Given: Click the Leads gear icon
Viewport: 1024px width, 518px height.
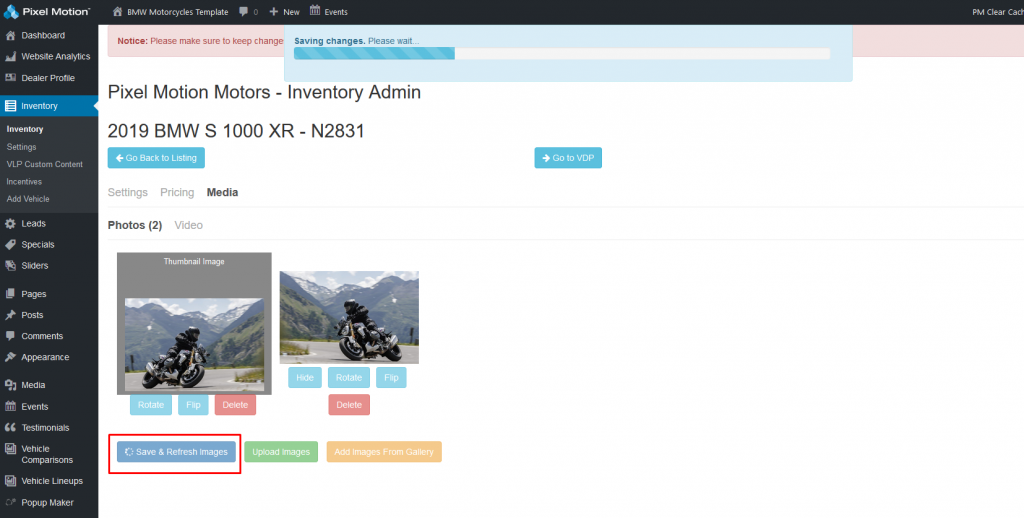Looking at the screenshot, I should pyautogui.click(x=10, y=223).
